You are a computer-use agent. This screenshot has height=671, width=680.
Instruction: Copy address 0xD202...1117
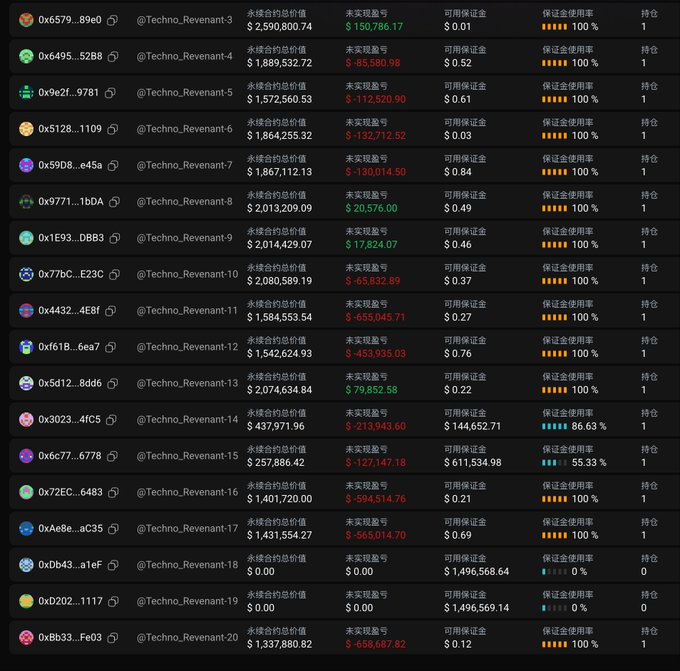pos(114,601)
